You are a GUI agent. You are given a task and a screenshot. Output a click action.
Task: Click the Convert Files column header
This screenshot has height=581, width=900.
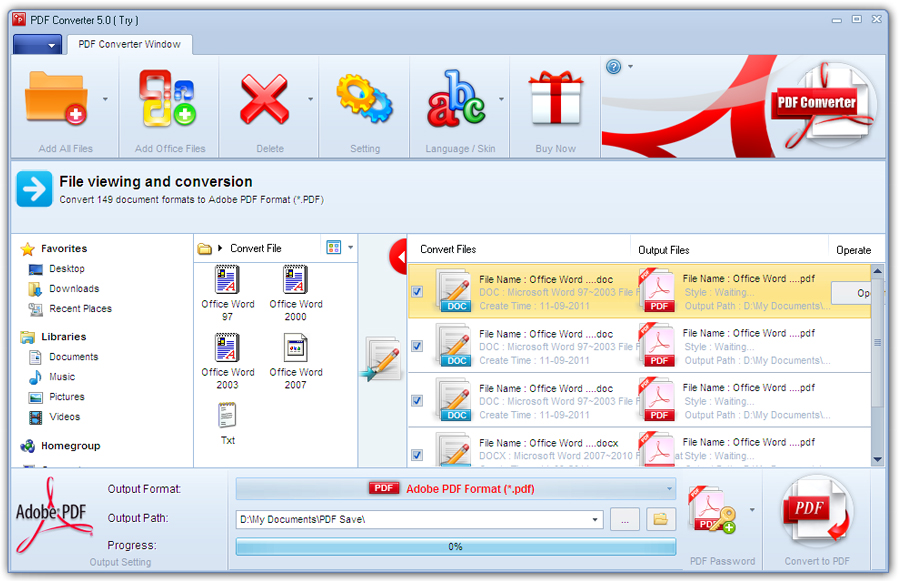448,250
